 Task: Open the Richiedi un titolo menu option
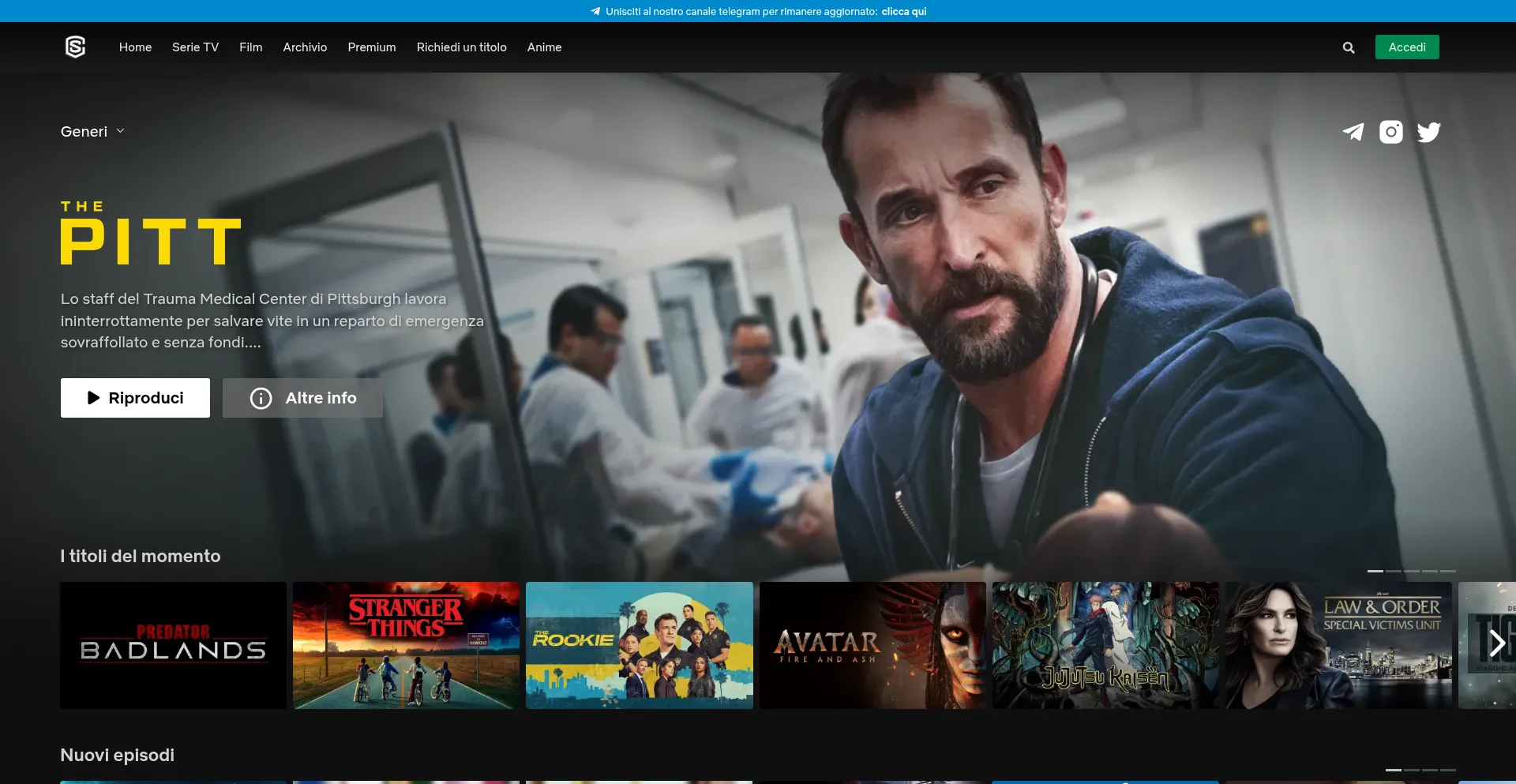461,47
